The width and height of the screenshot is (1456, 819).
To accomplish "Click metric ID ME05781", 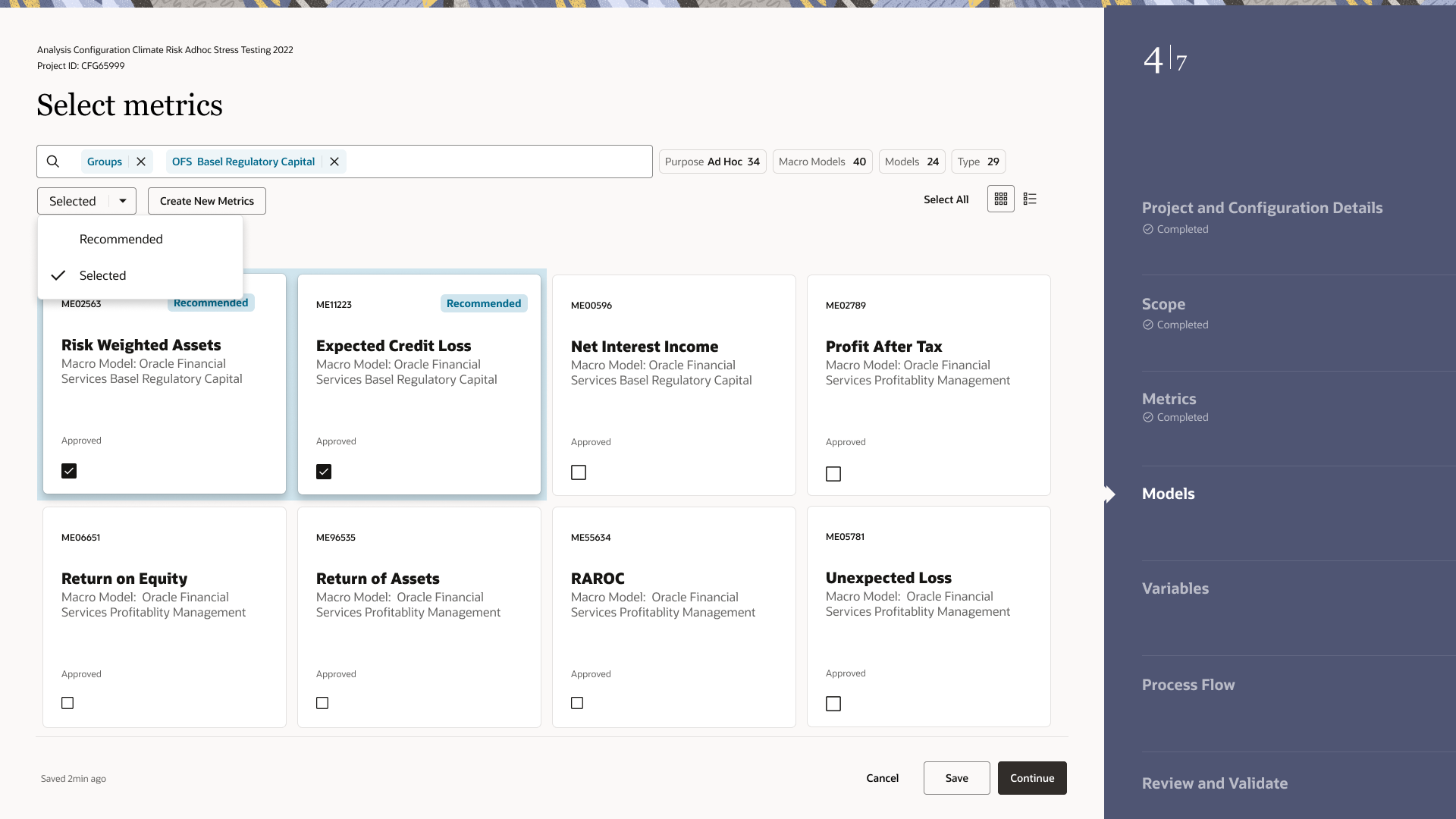I will tap(845, 537).
